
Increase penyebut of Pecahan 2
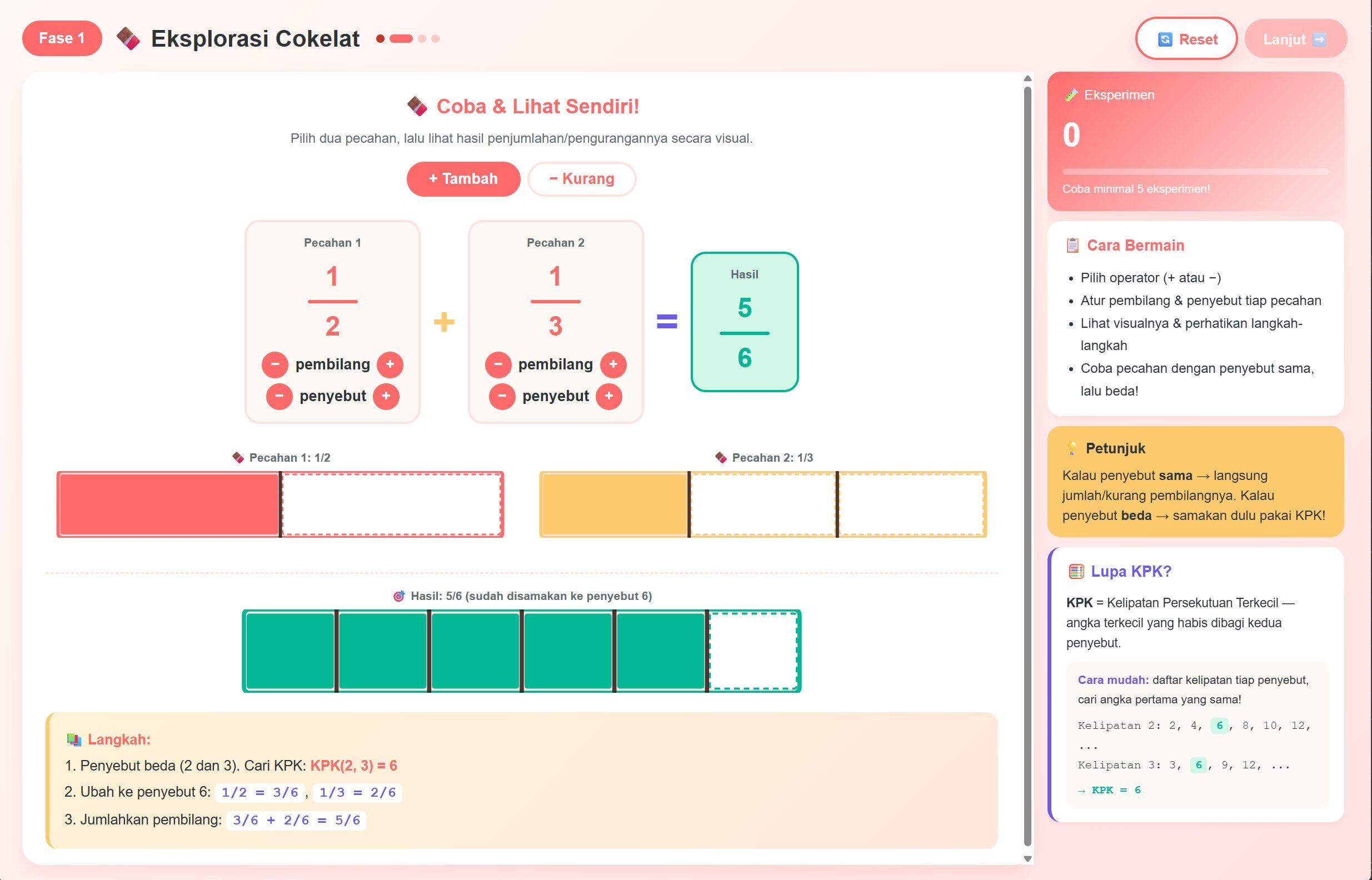coord(609,396)
